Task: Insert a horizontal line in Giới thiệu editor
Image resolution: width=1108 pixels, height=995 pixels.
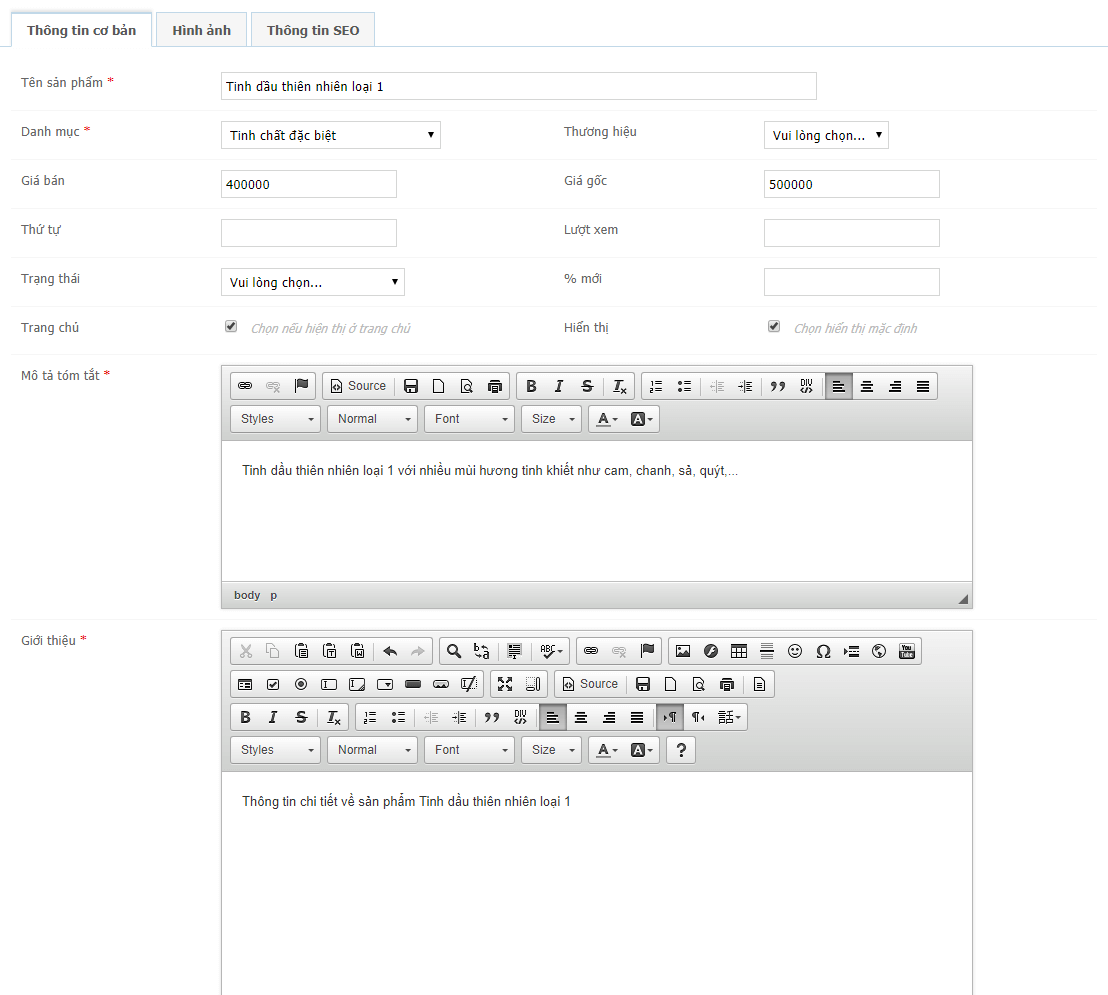Action: coord(767,651)
